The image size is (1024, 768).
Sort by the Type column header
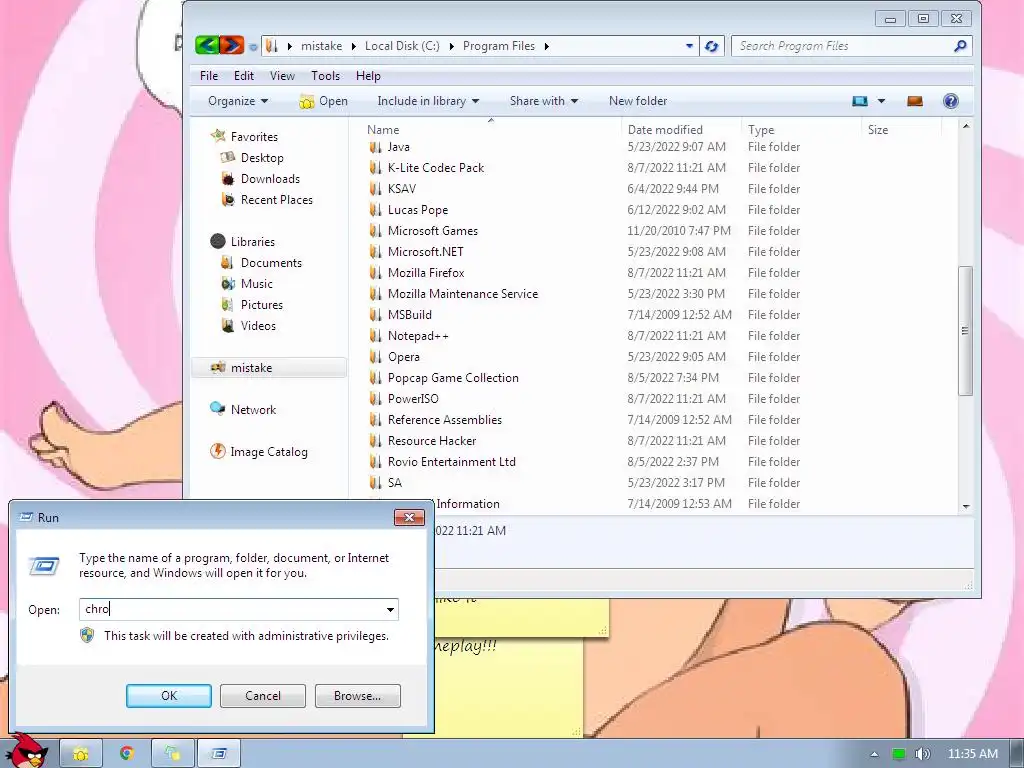[x=801, y=129]
